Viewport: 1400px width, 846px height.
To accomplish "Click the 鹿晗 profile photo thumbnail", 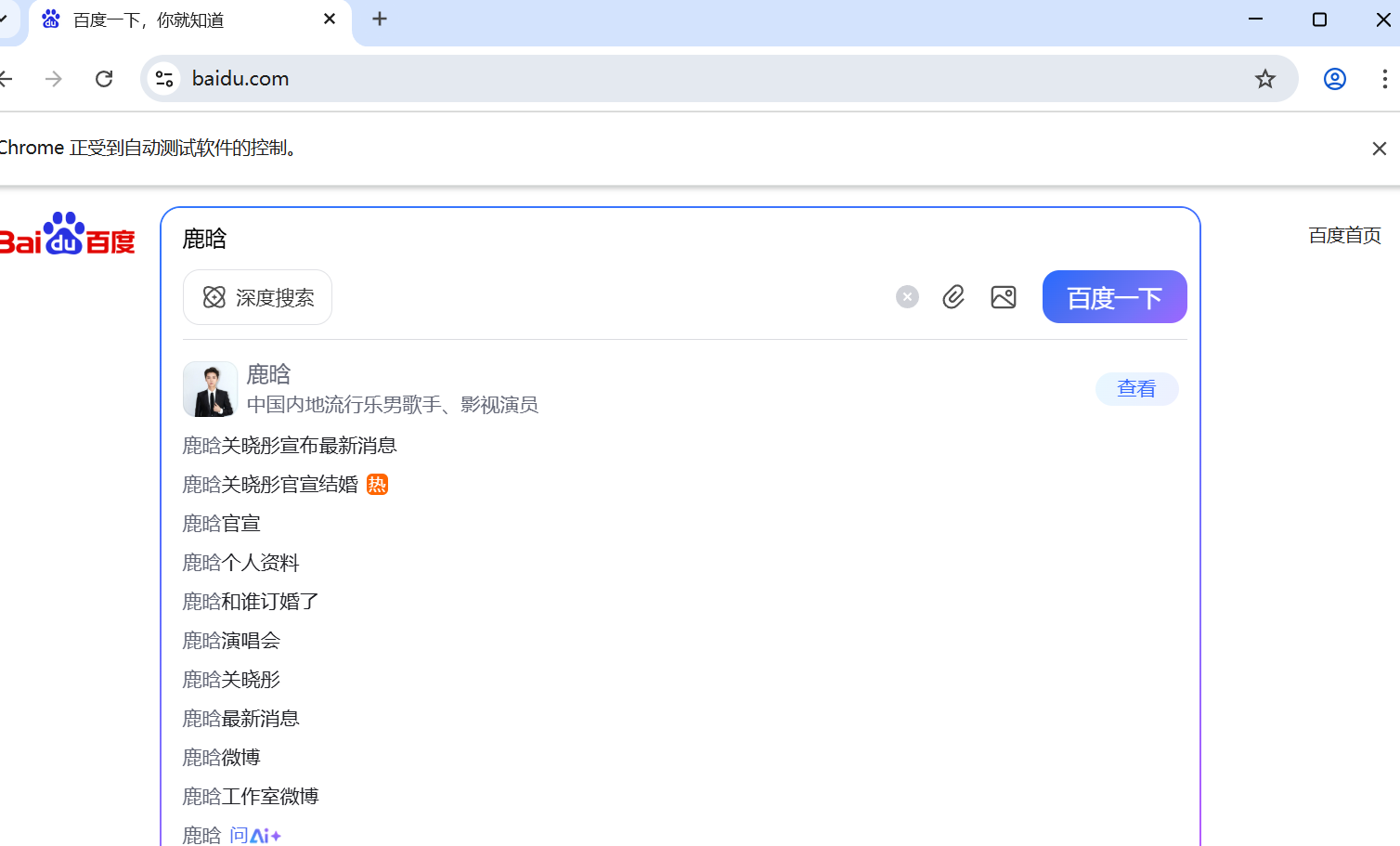I will [210, 389].
